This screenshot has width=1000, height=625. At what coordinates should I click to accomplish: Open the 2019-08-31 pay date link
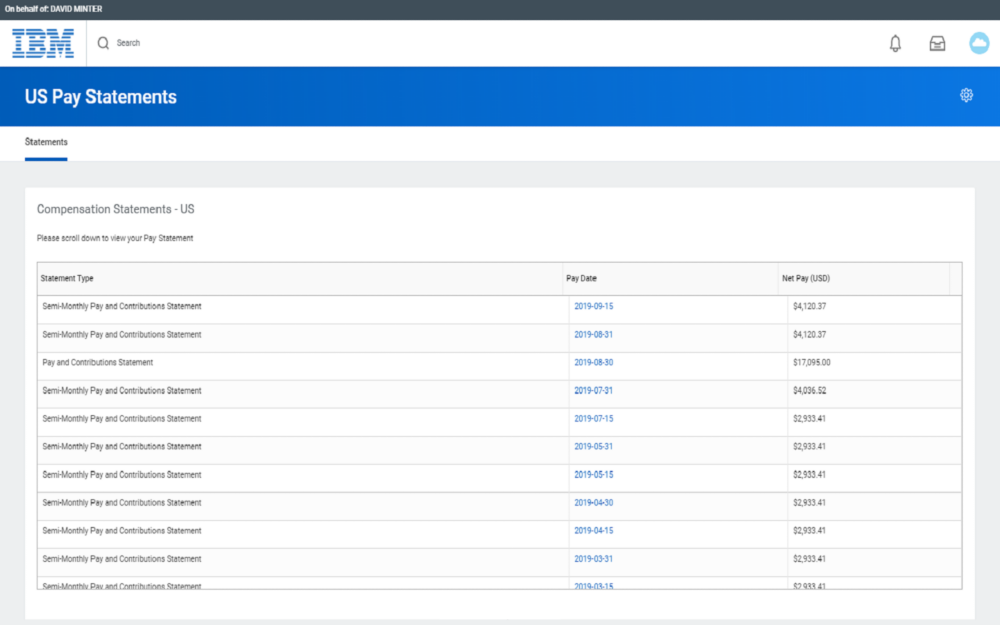[593, 334]
